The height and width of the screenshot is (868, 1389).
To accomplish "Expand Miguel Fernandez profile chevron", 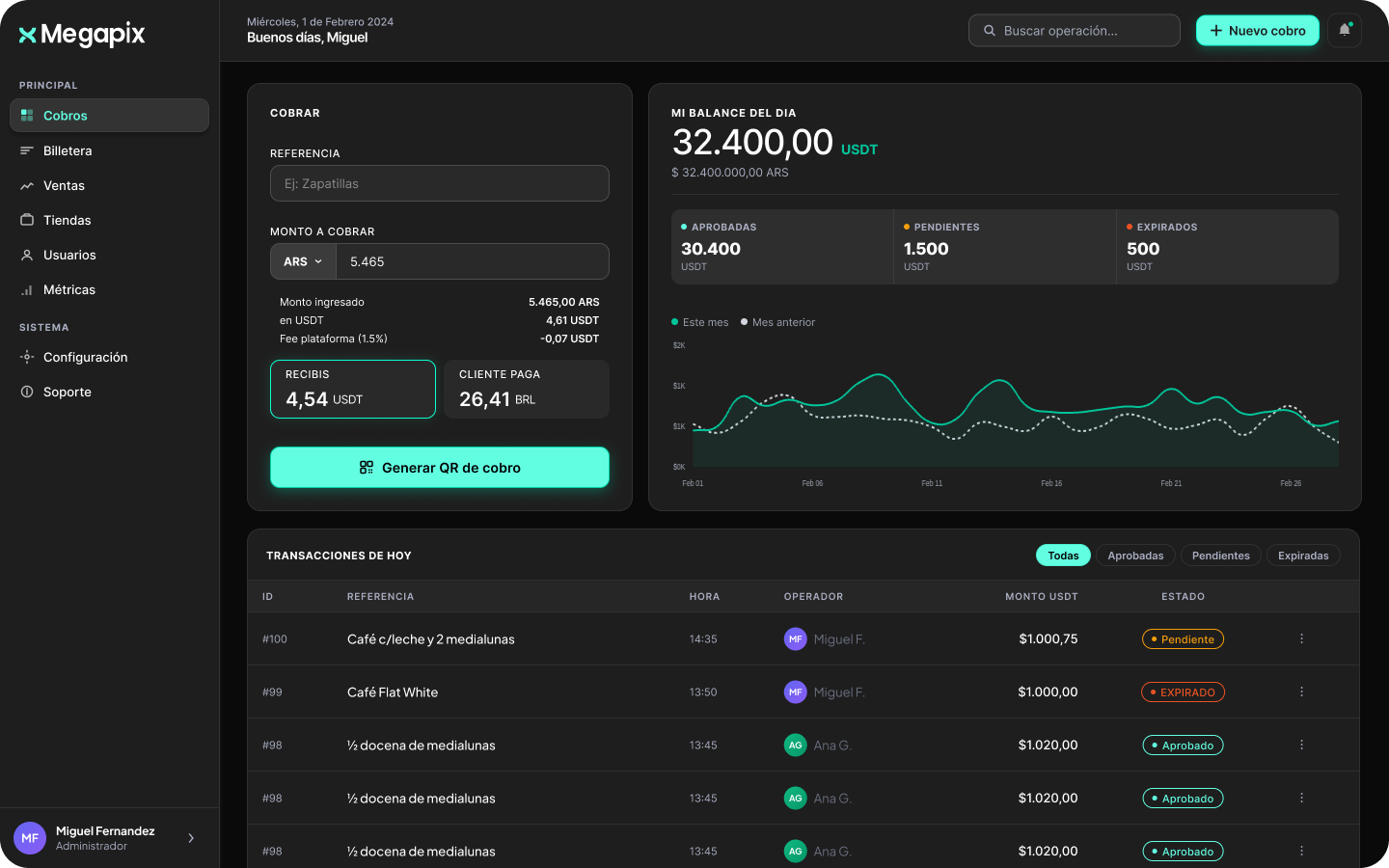I will coord(191,838).
